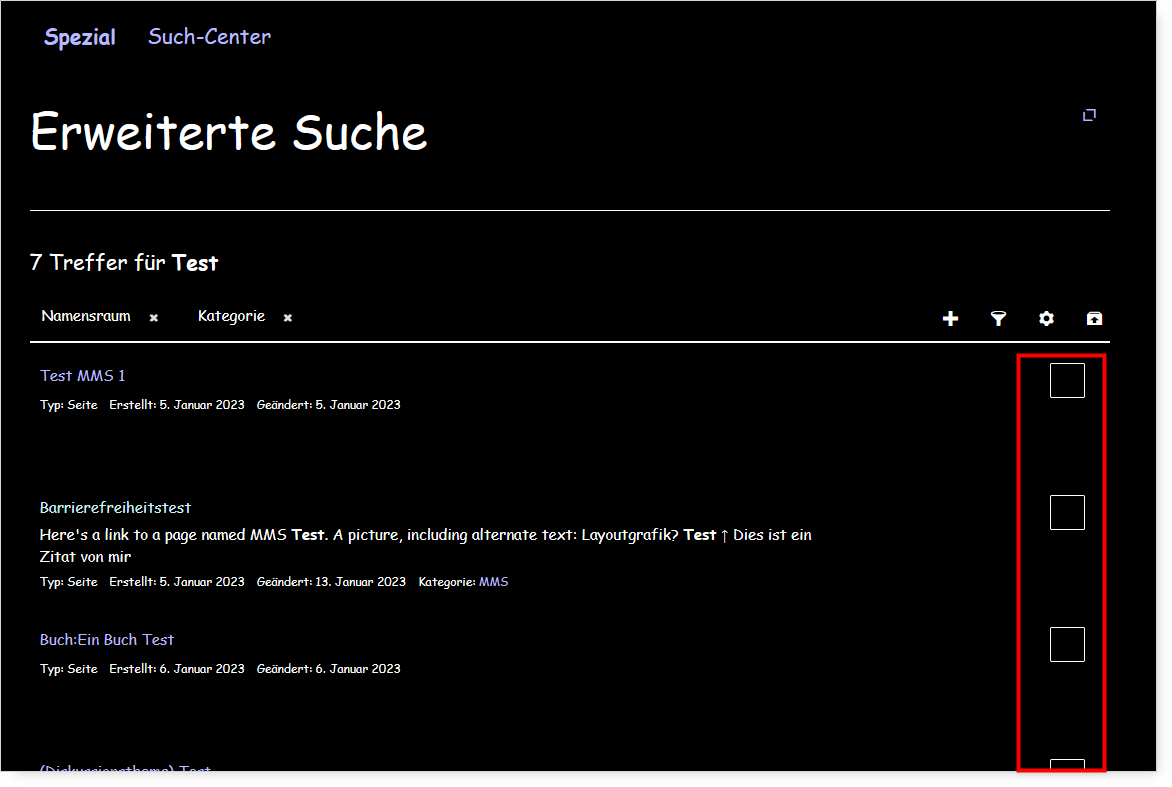The width and height of the screenshot is (1172, 787).
Task: Click the plus icon to add filter
Action: click(x=950, y=319)
